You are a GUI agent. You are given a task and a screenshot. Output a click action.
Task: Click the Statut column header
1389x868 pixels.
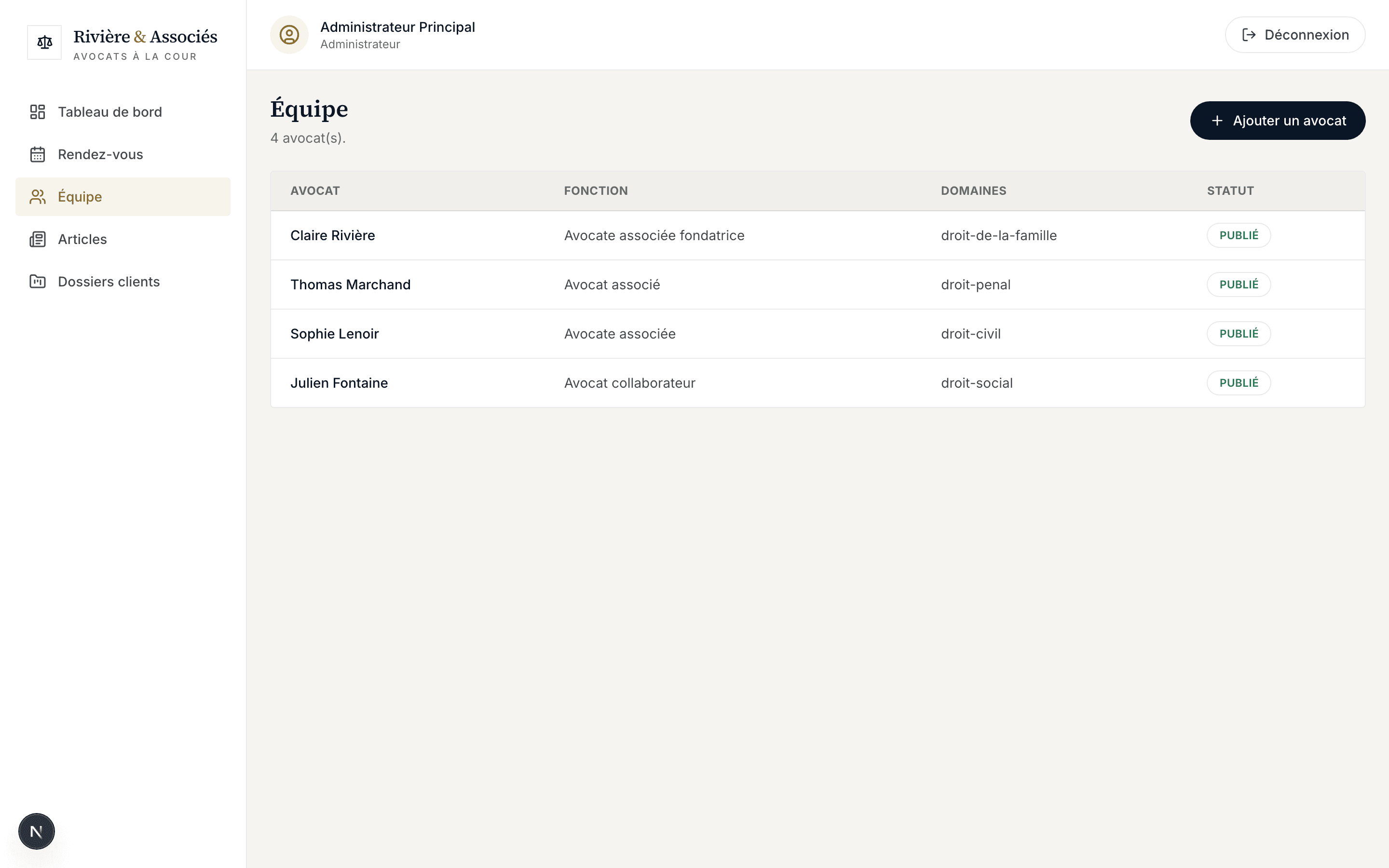[1230, 190]
